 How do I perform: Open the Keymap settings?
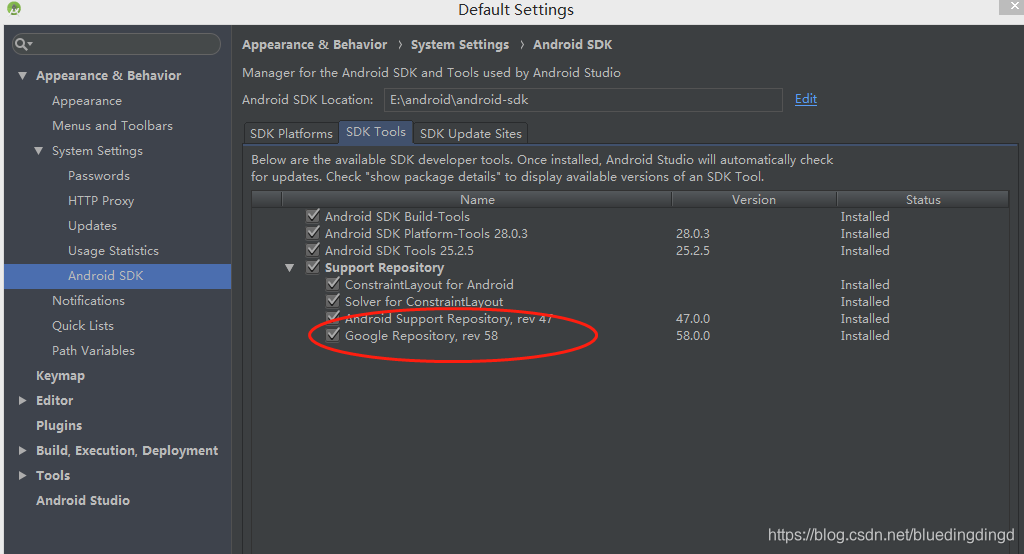pyautogui.click(x=60, y=376)
